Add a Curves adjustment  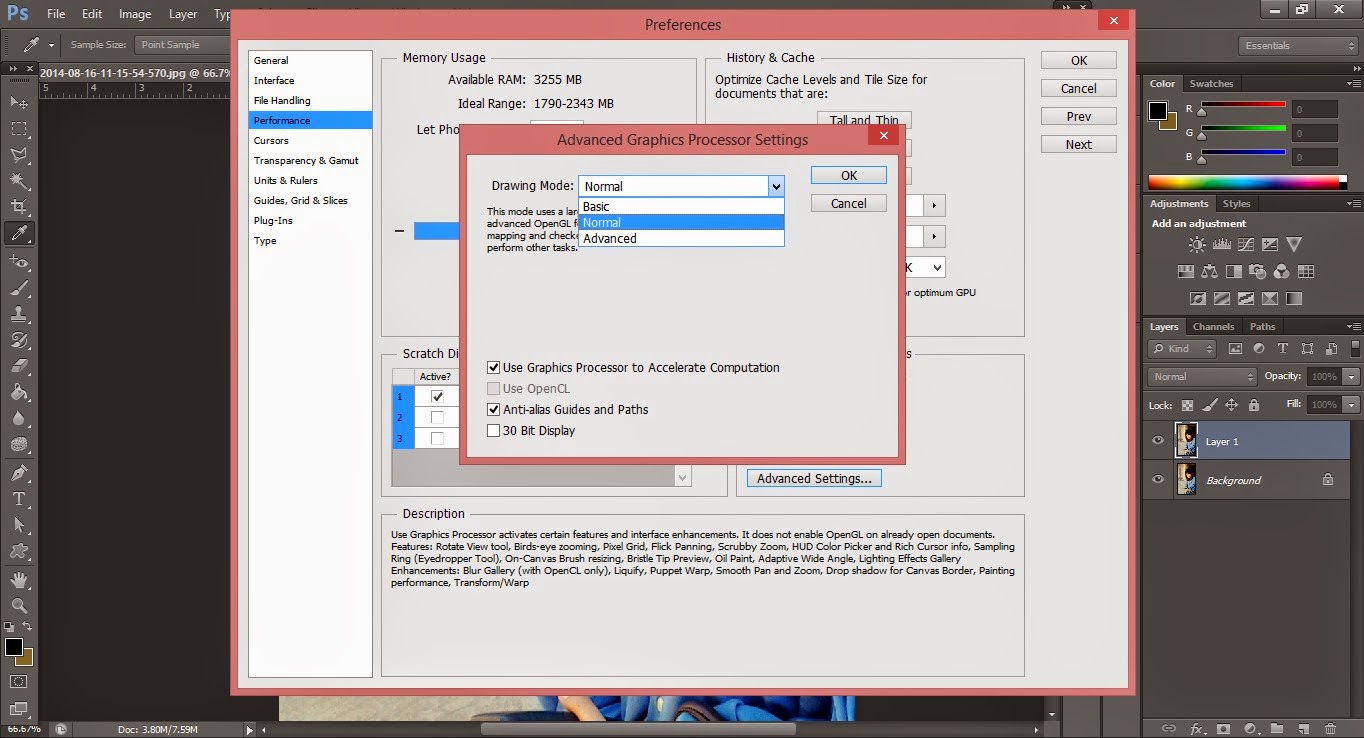[1245, 244]
